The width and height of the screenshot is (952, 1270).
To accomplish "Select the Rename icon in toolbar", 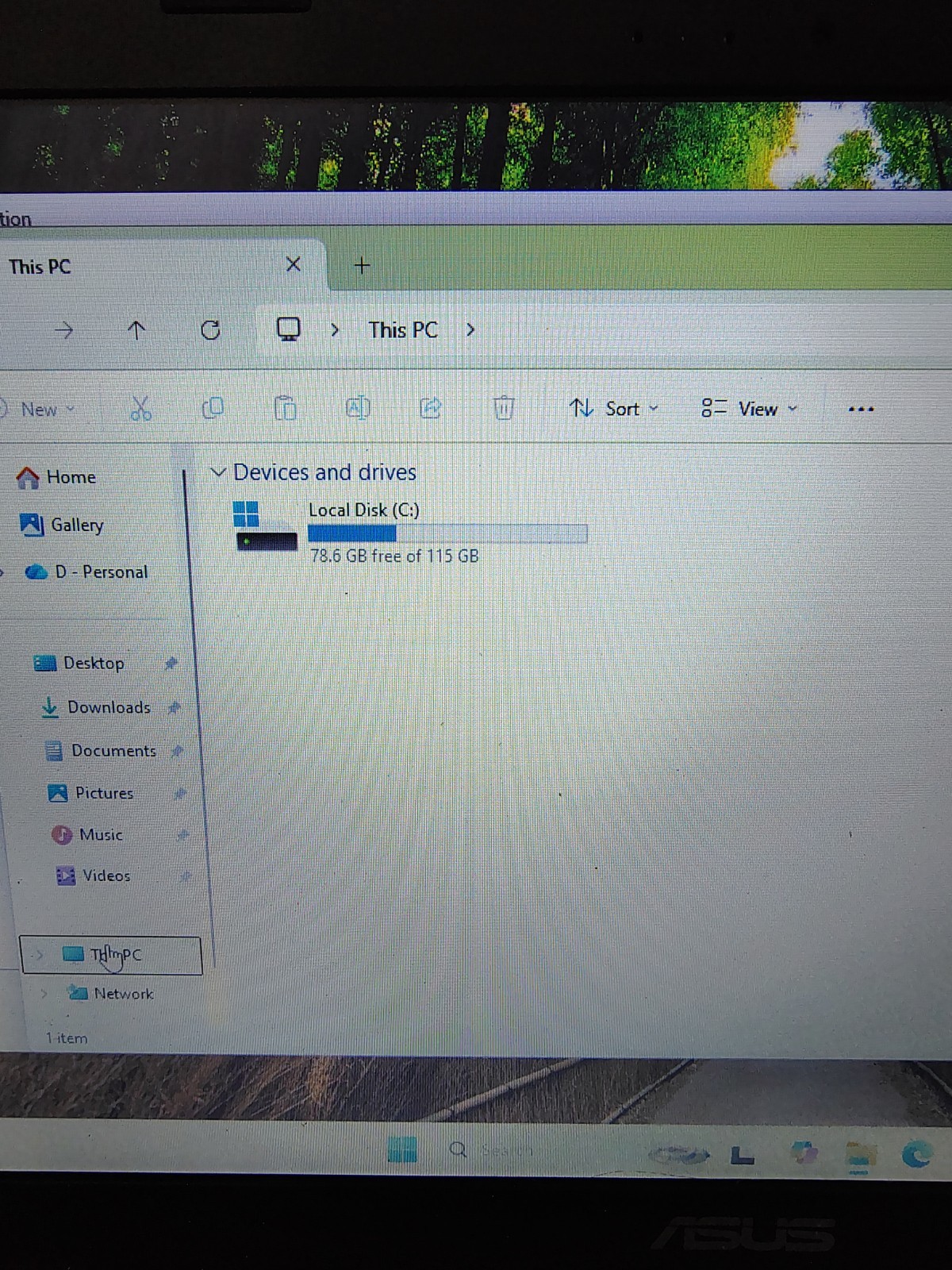I will [358, 408].
